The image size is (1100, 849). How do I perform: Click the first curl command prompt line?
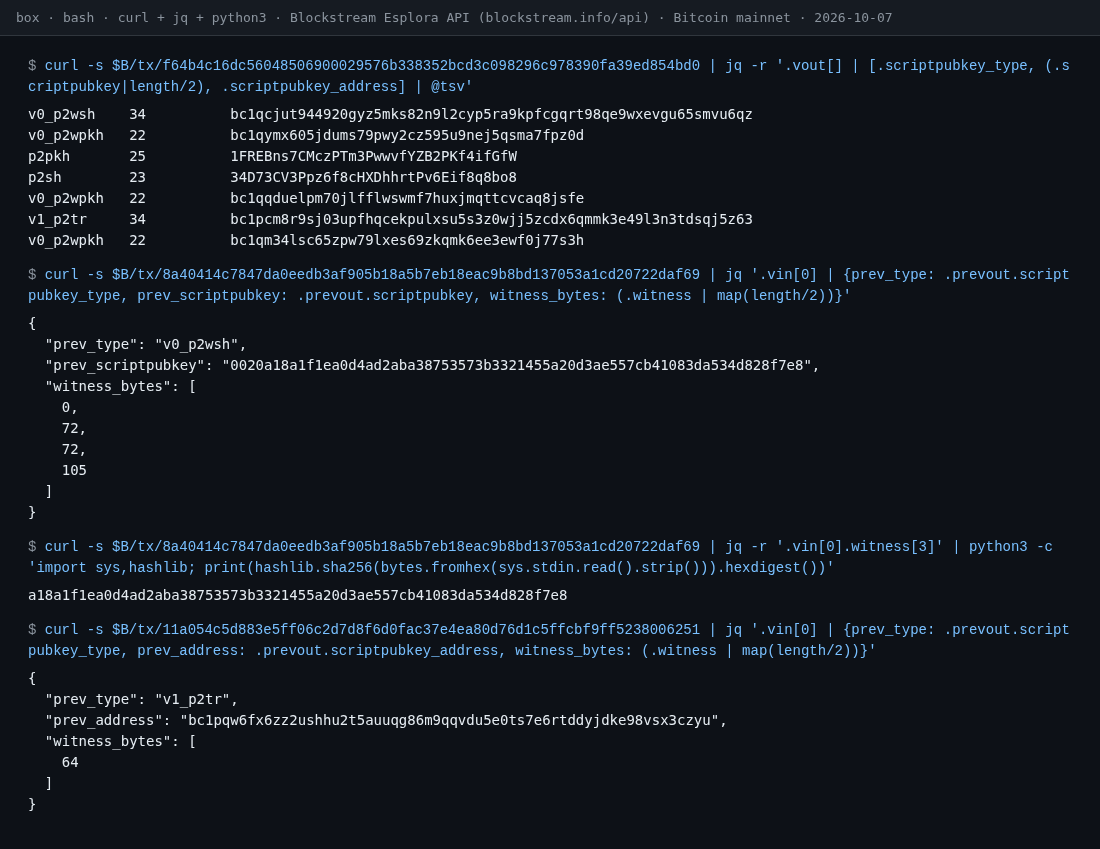click(x=549, y=76)
